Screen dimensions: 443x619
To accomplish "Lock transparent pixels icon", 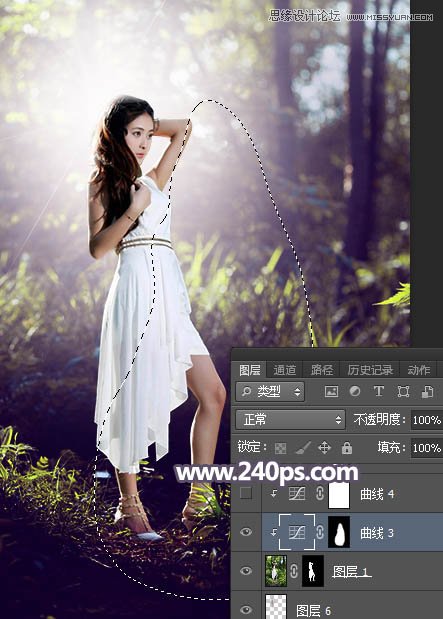I will 280,448.
